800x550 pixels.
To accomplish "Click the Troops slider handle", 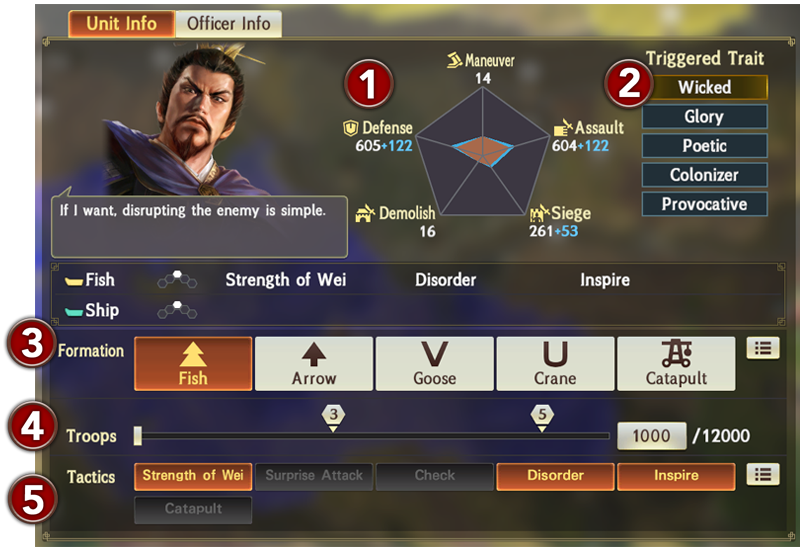I will (x=138, y=436).
